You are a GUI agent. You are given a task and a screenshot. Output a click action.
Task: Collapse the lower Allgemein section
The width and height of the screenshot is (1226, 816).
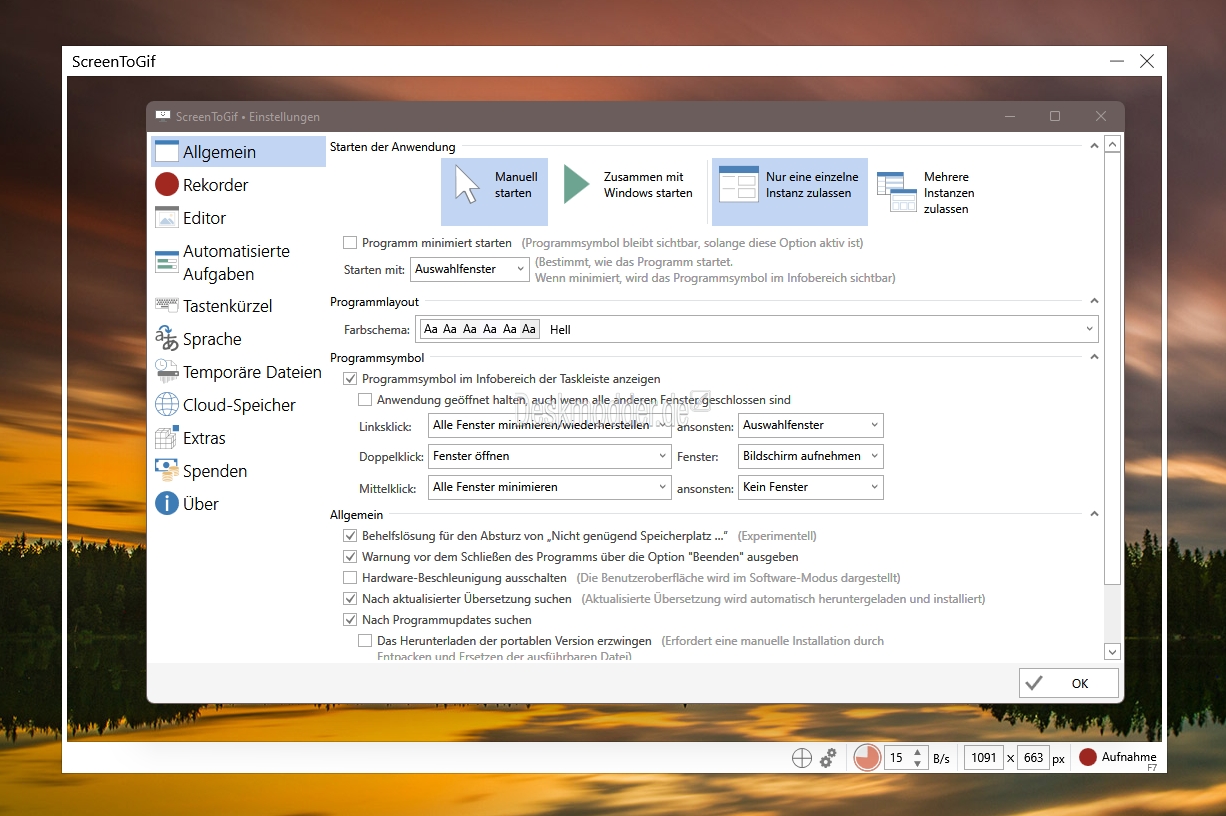click(x=1094, y=514)
